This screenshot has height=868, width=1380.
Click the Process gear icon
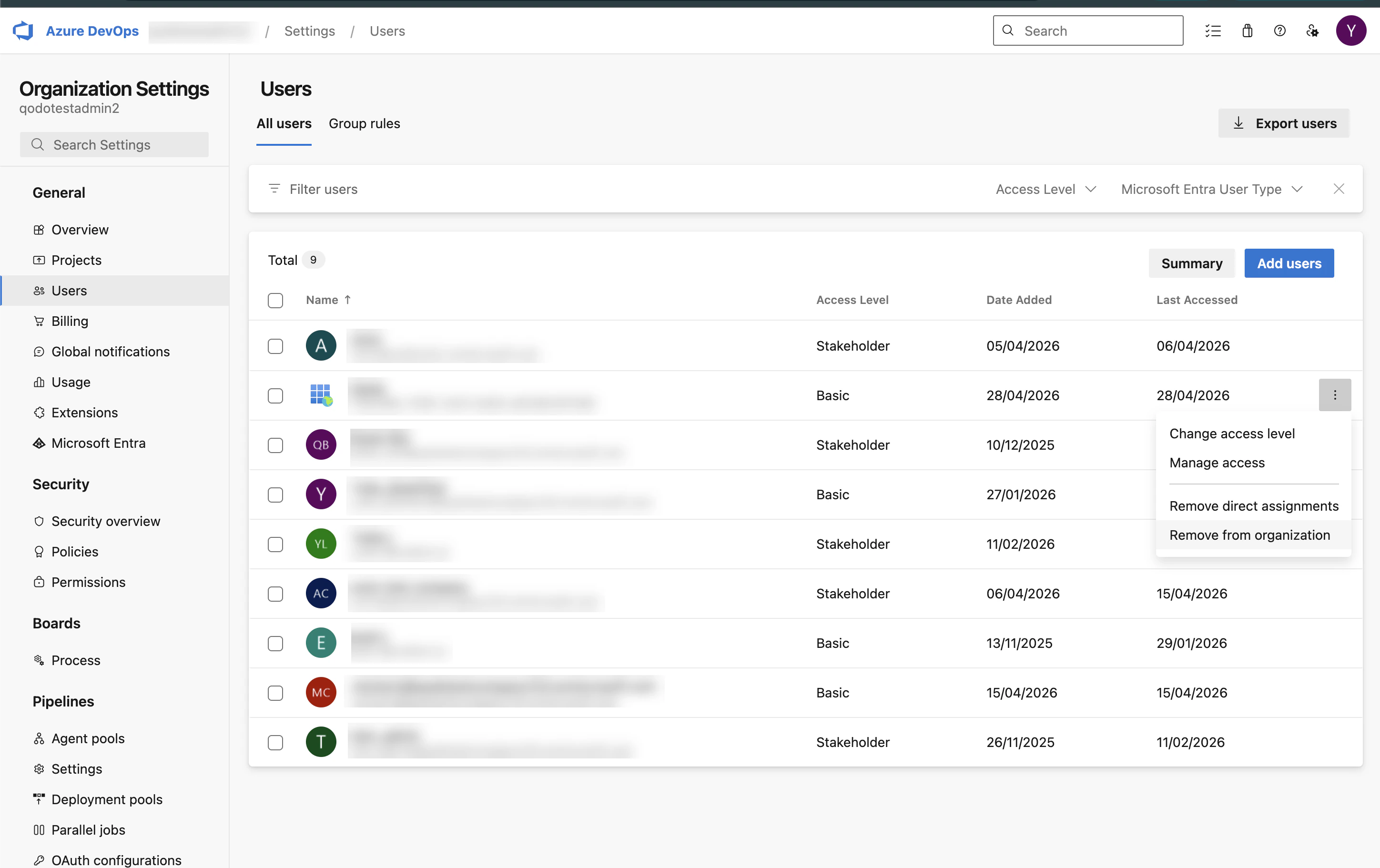click(x=39, y=660)
